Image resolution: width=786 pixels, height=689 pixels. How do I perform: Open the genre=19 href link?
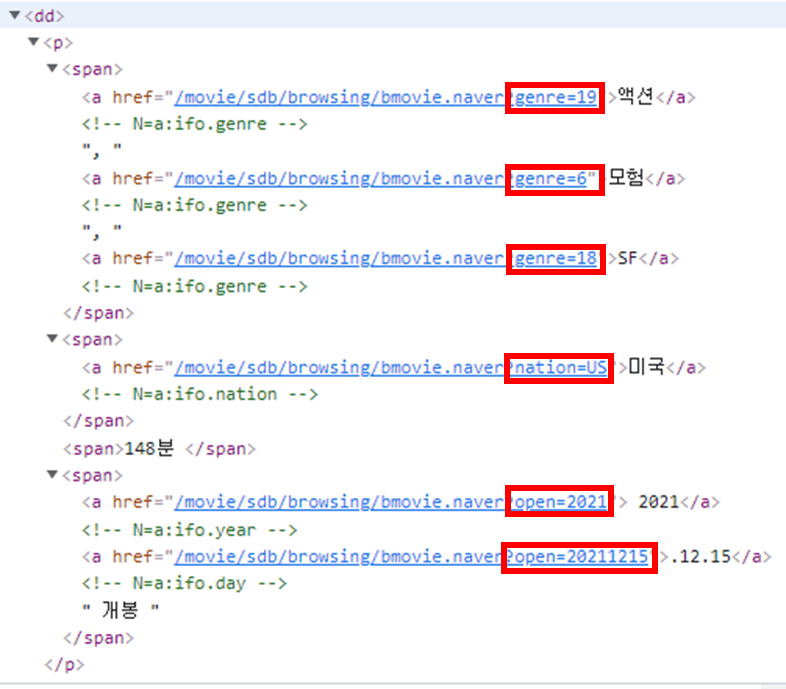click(386, 97)
